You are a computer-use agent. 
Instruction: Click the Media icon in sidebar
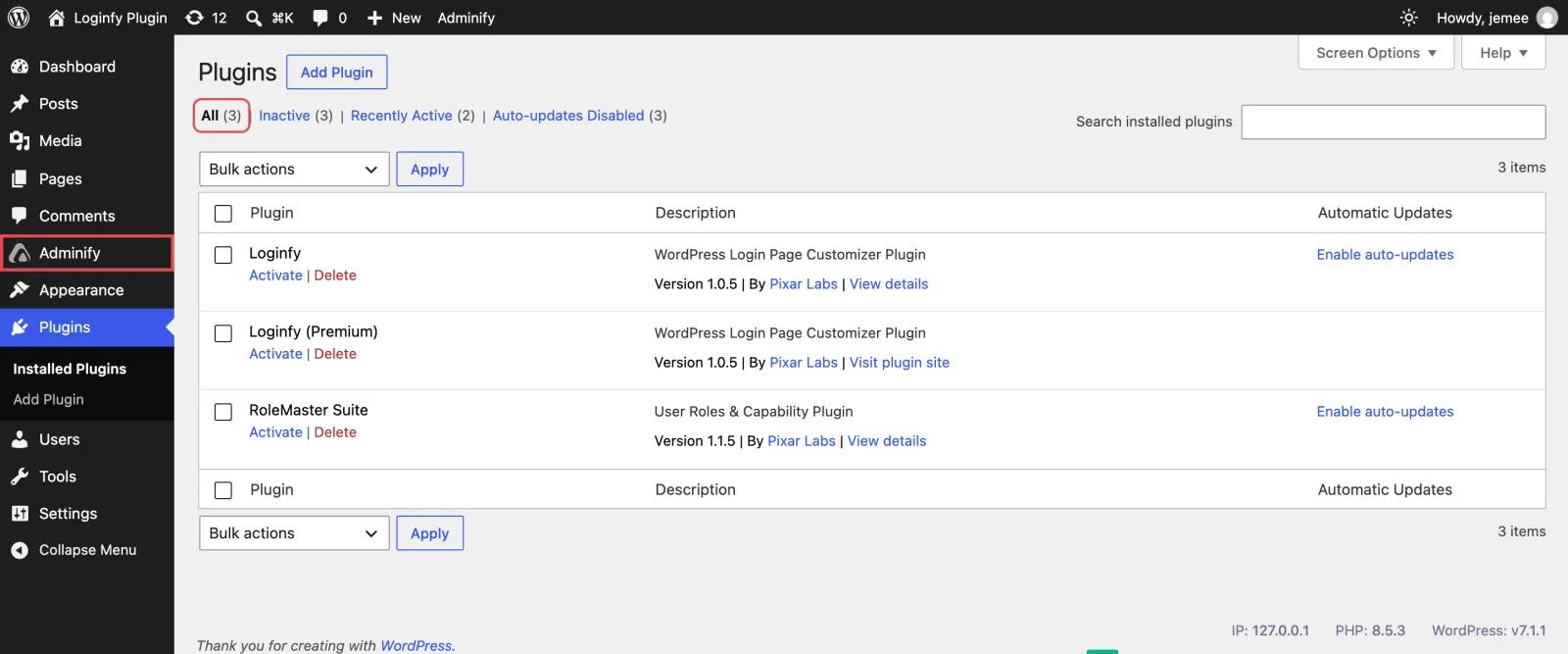point(20,141)
